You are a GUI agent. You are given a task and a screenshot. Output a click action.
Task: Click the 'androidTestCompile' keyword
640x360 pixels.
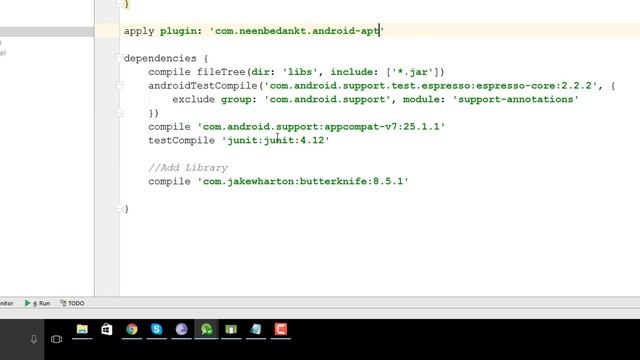pyautogui.click(x=203, y=86)
